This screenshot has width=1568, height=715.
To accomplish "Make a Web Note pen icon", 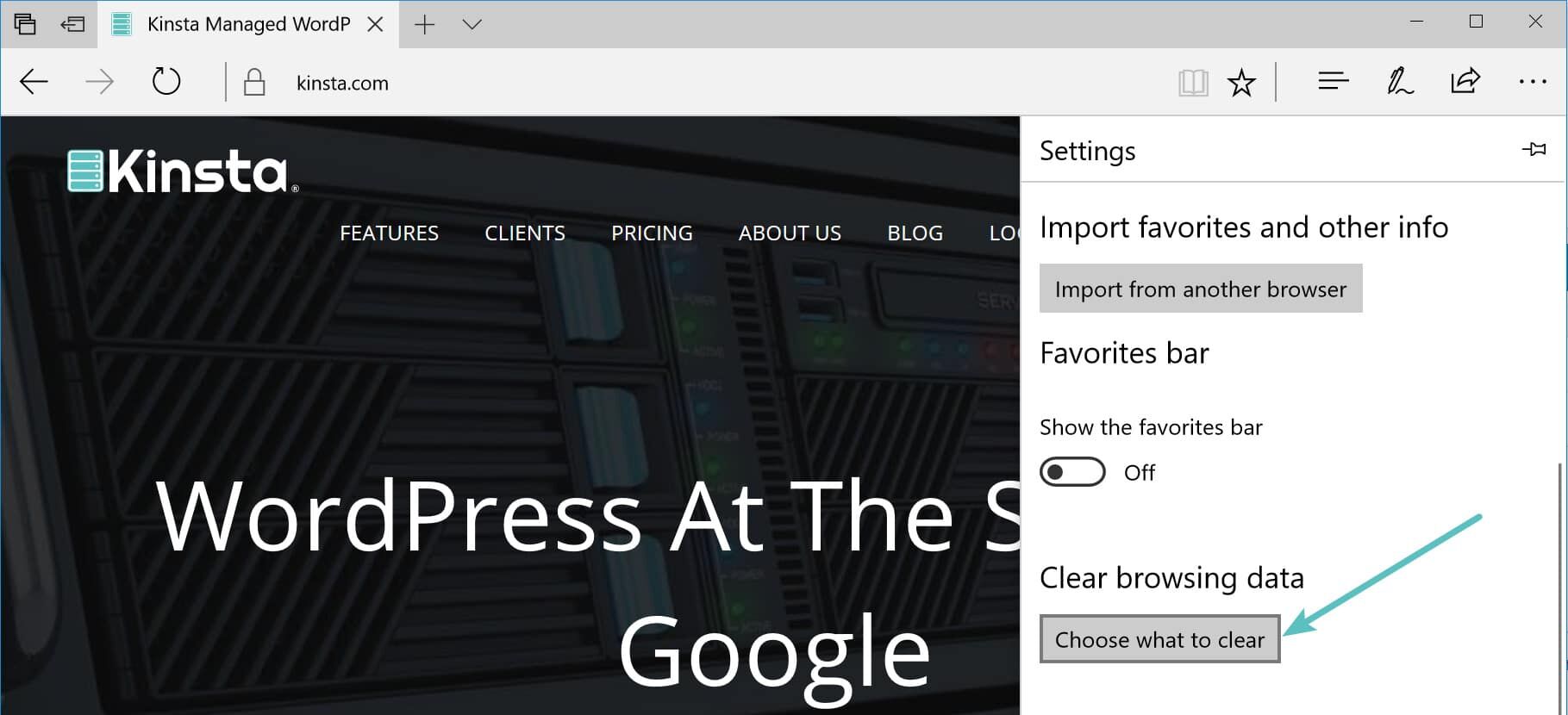I will (x=1399, y=82).
